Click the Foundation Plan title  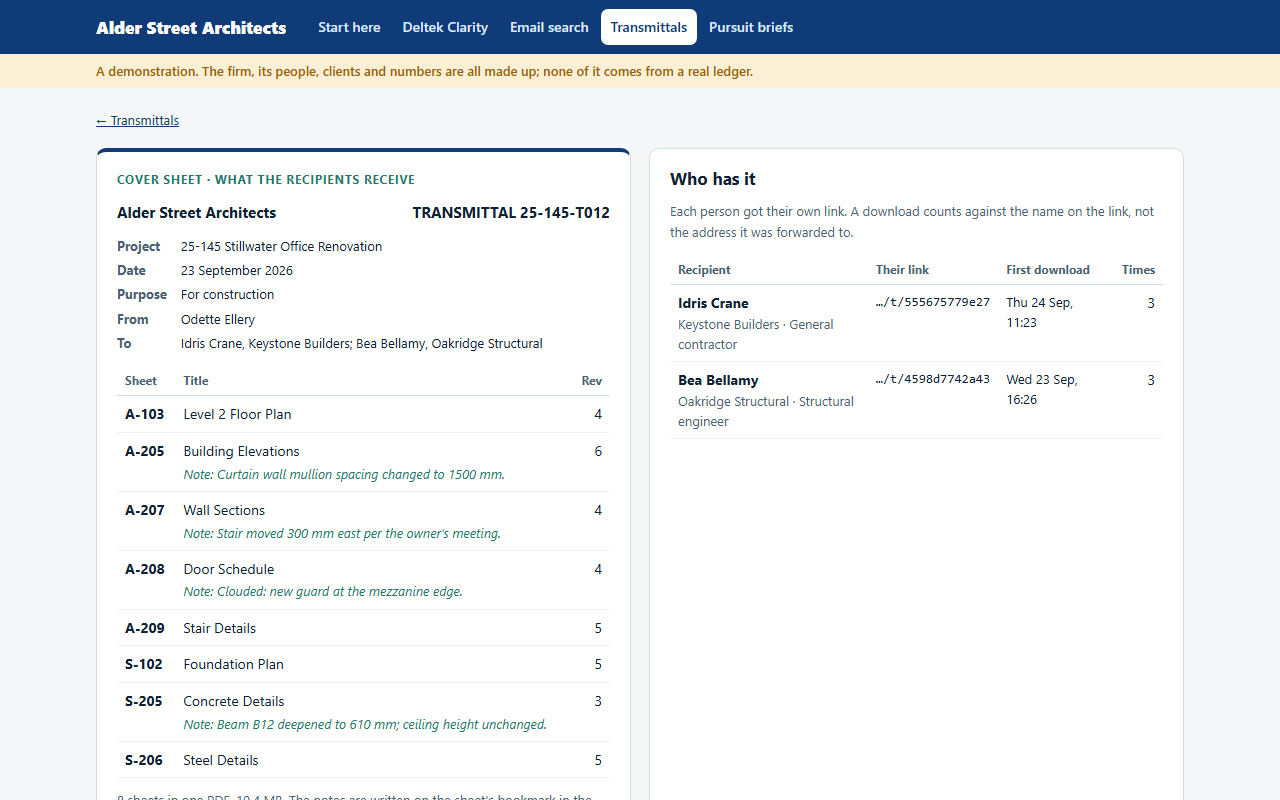234,664
